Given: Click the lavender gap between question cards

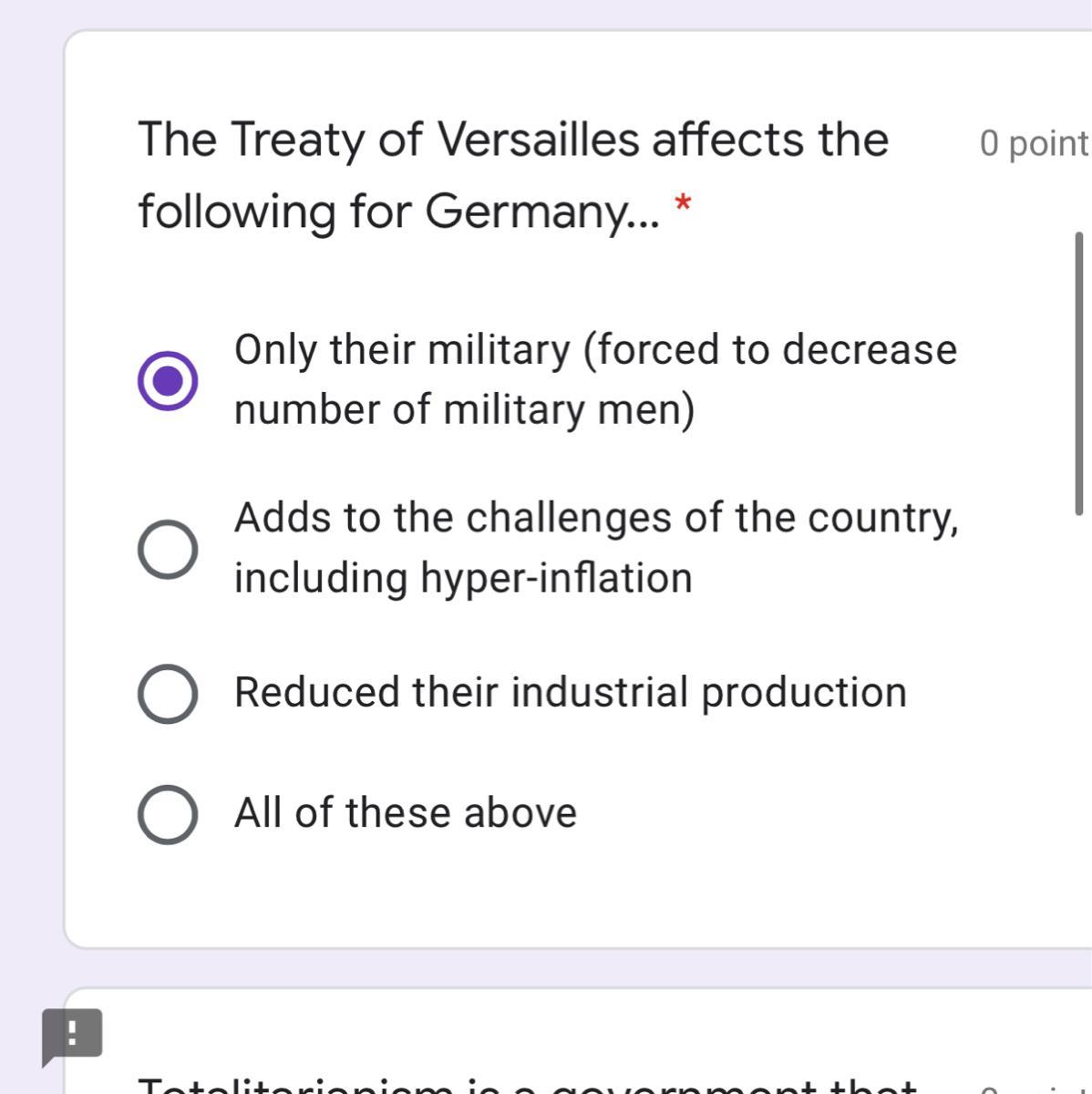Looking at the screenshot, I should point(547,967).
